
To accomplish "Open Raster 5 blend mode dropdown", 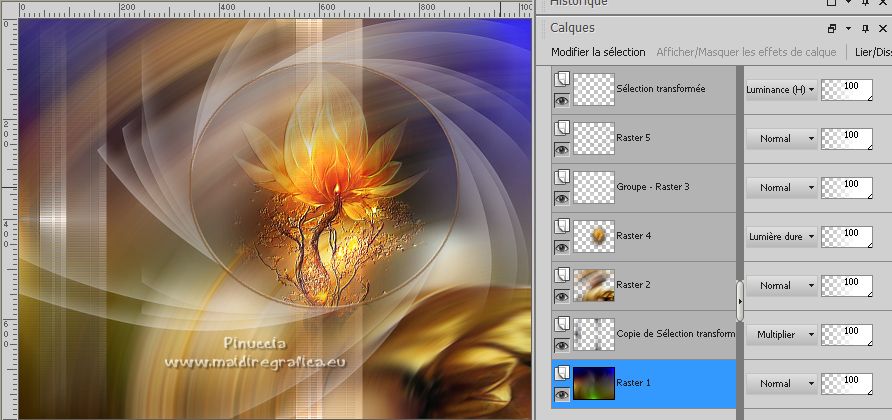I will (x=782, y=138).
